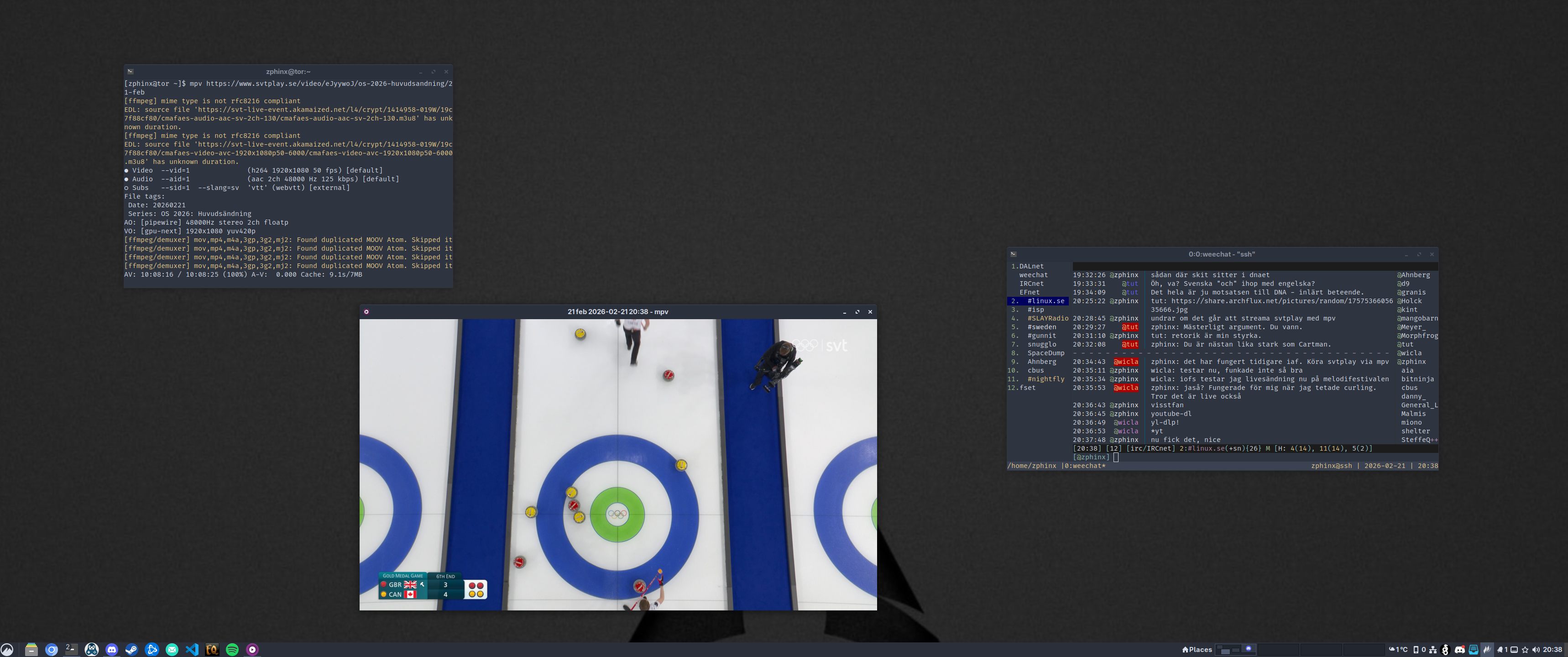Open the notification bell indicator
The image size is (1568, 657).
click(x=1499, y=650)
